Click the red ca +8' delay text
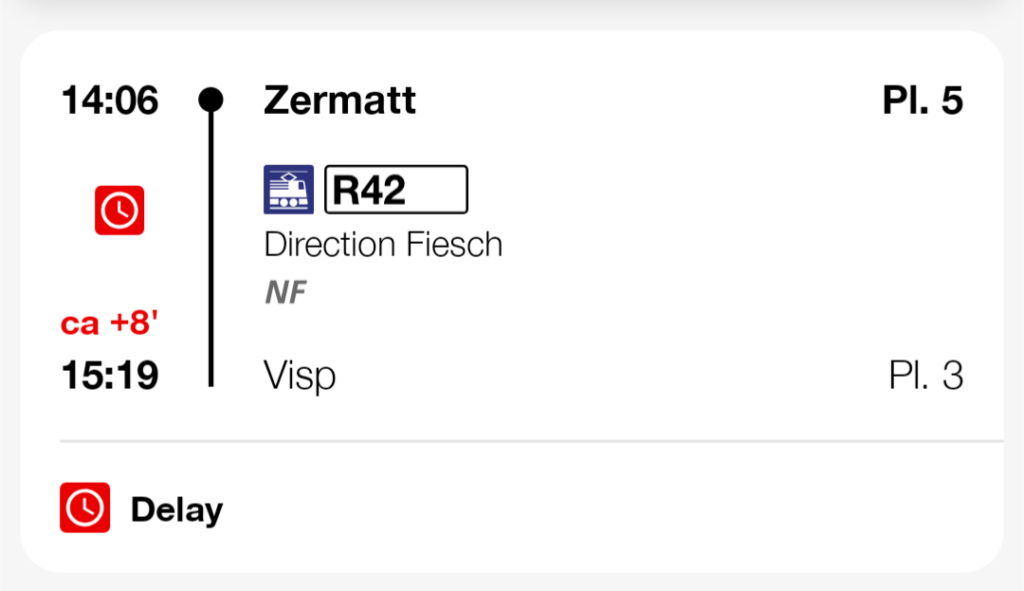1024x591 pixels. [x=110, y=325]
